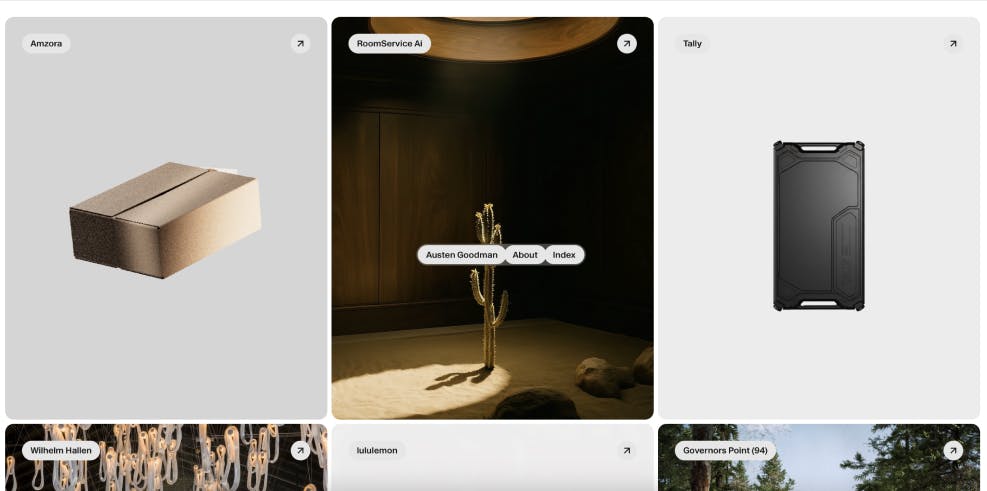The image size is (987, 491).
Task: Click the Wilhelm Hallen arrow icon
Action: (x=300, y=450)
